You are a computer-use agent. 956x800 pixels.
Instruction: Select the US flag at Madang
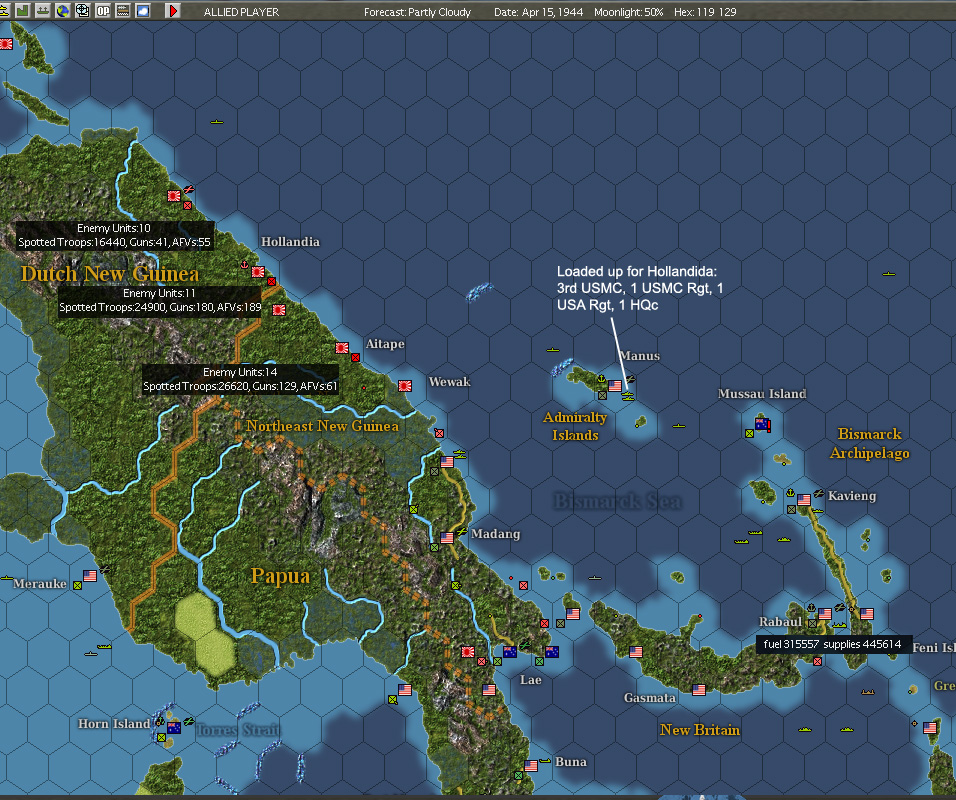click(x=447, y=538)
